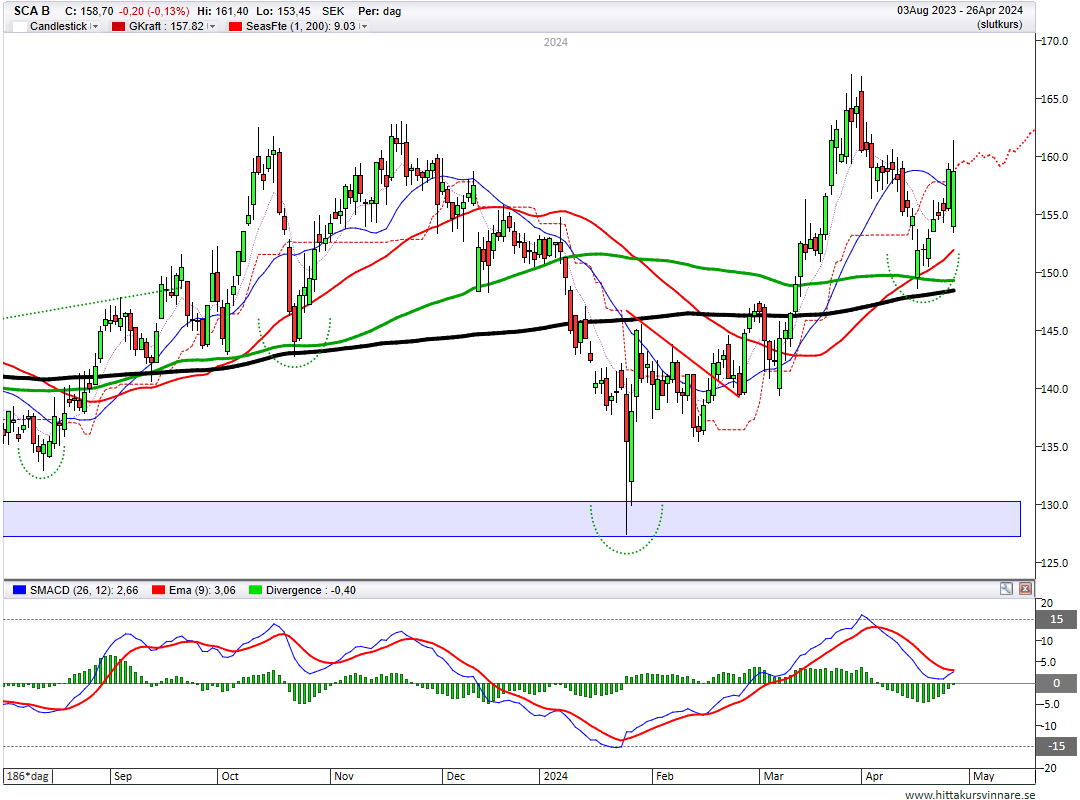Click the 170.0 price axis label
Image resolution: width=1080 pixels, height=800 pixels.
(1054, 41)
